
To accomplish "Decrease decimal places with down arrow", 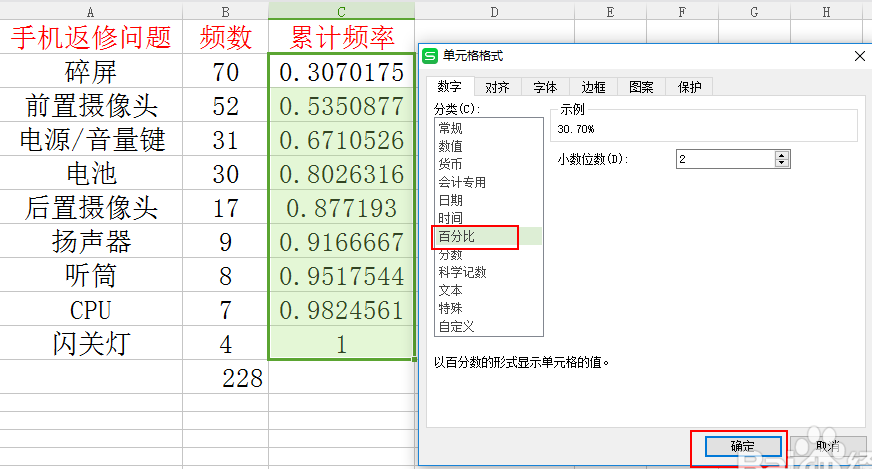I will click(782, 163).
